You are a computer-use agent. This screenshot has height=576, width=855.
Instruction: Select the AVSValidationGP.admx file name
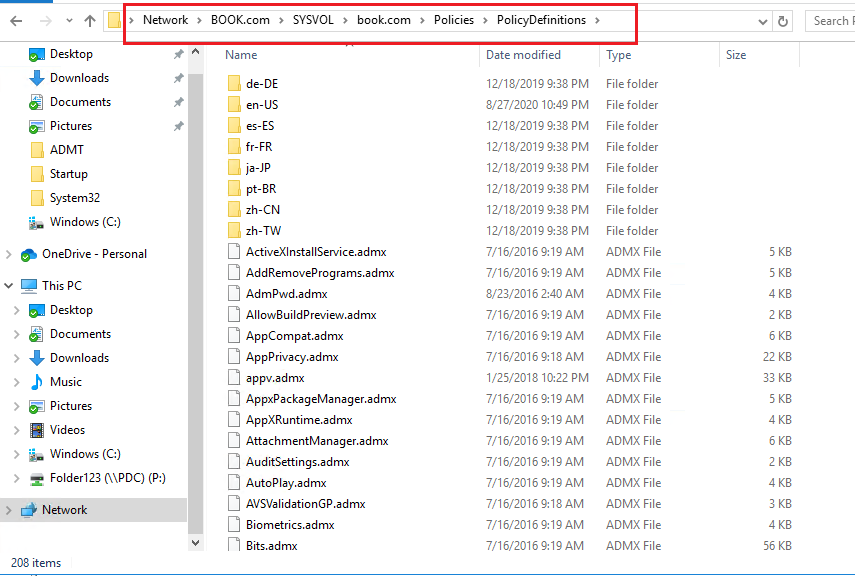[x=305, y=504]
